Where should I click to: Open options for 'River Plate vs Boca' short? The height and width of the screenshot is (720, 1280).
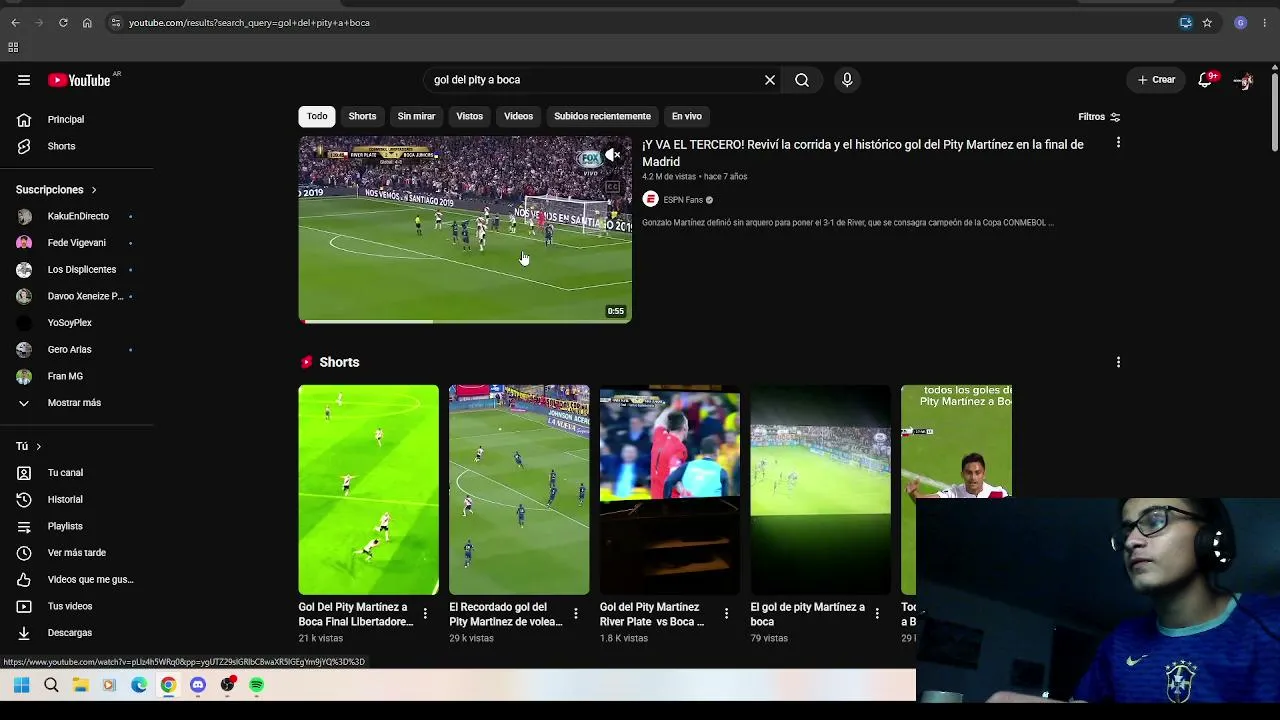(726, 613)
